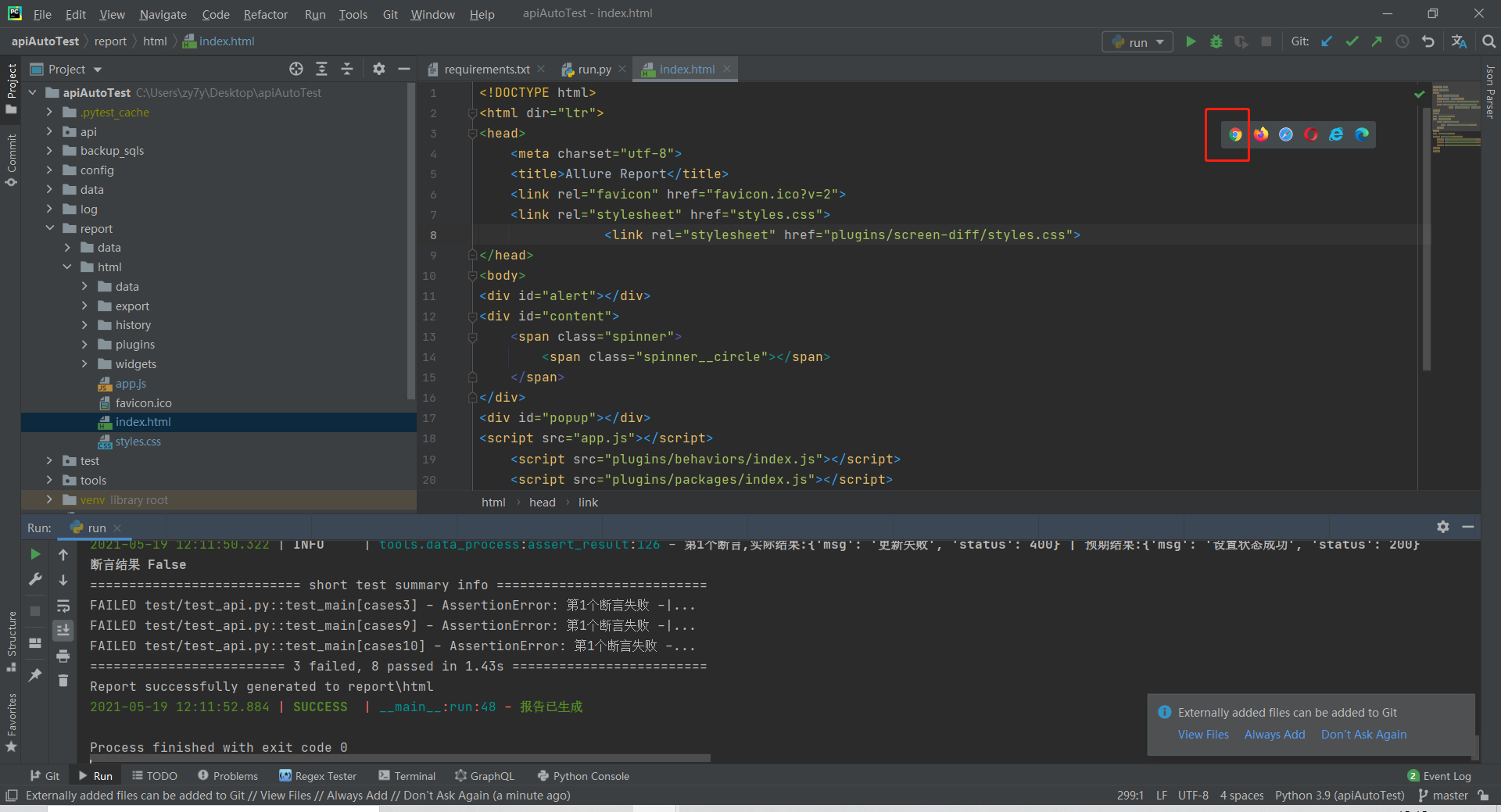Click the locate file target icon in Project panel

(x=296, y=69)
